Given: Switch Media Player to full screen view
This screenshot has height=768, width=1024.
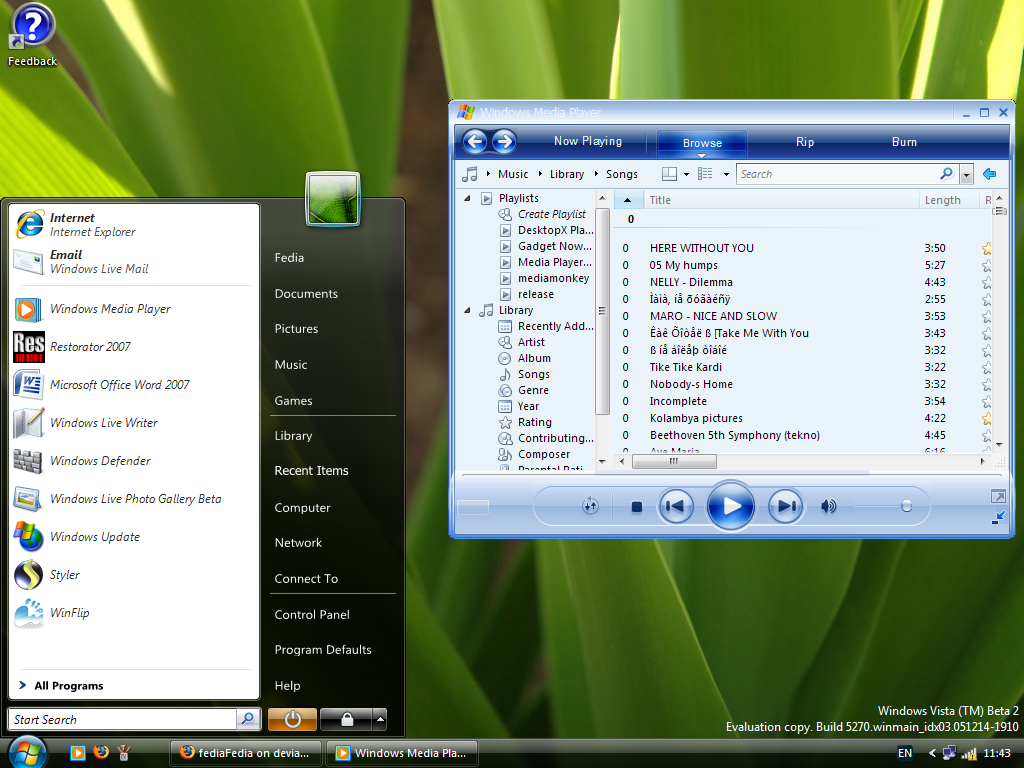Looking at the screenshot, I should pos(998,496).
